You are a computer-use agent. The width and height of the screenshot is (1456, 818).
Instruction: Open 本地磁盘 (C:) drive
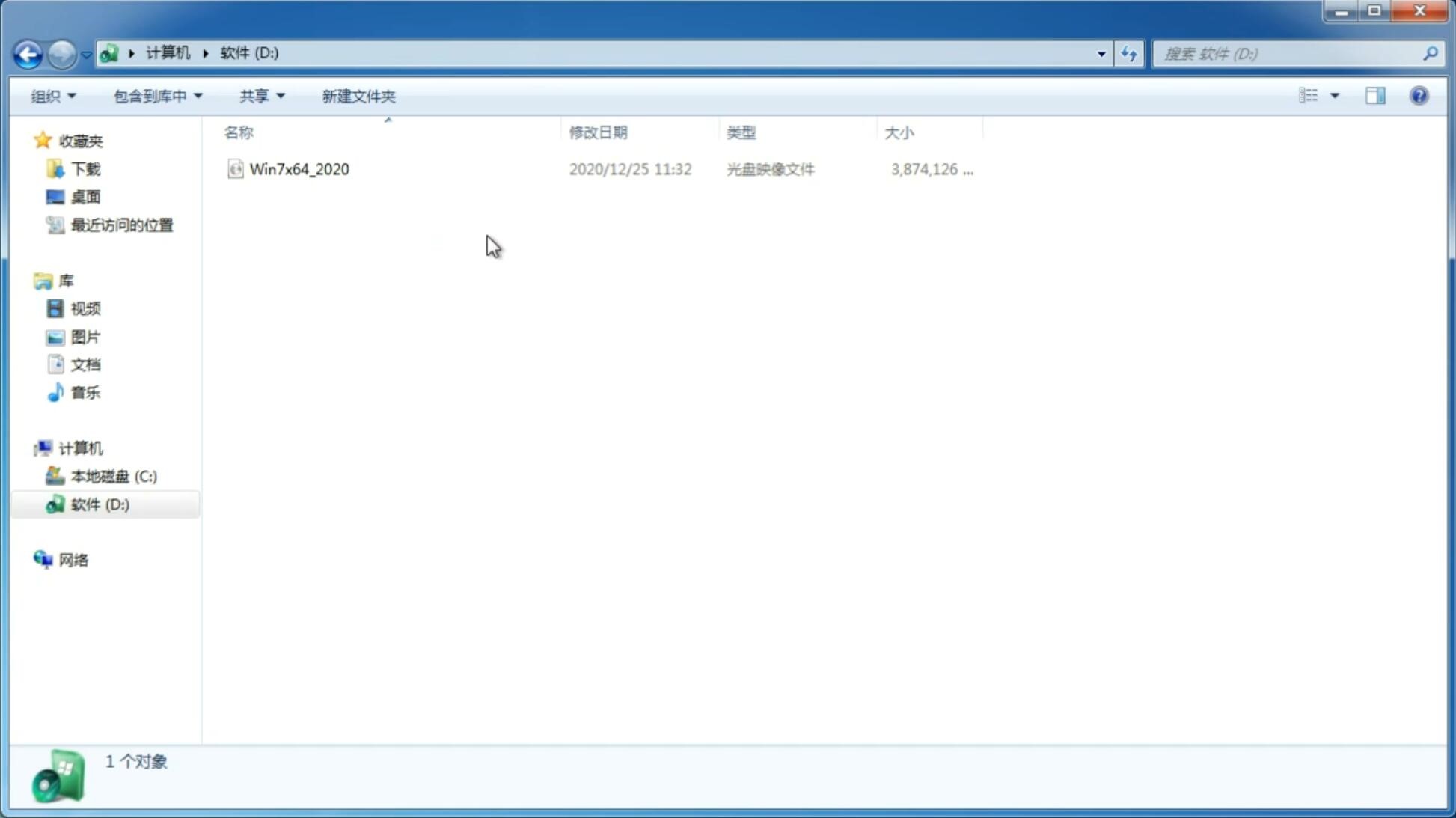pos(113,476)
